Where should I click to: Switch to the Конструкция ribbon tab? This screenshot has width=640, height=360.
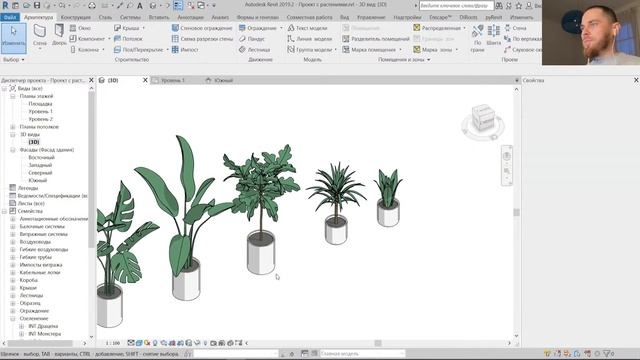(x=76, y=18)
